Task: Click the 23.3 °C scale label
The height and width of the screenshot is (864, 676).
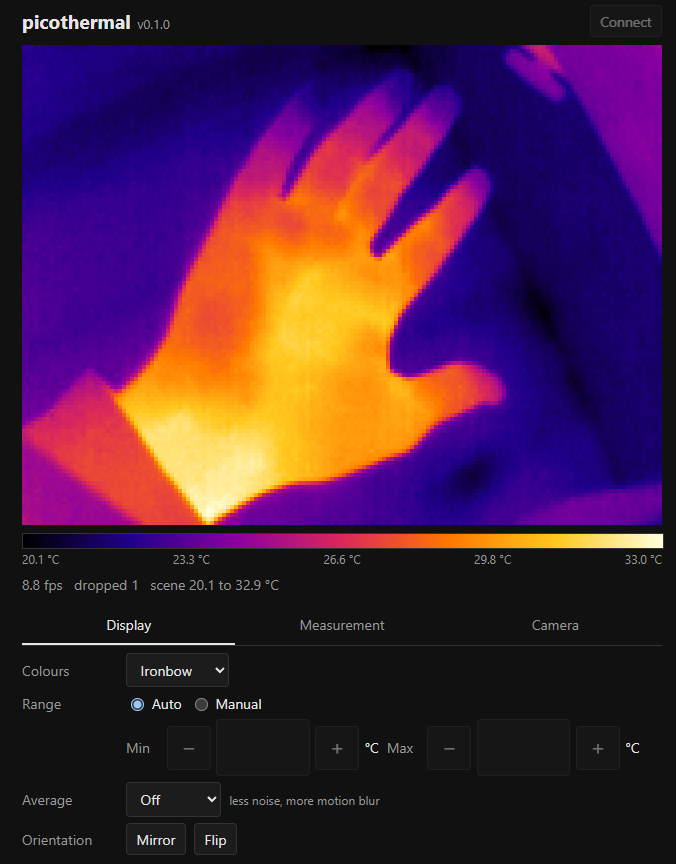Action: coord(191,560)
